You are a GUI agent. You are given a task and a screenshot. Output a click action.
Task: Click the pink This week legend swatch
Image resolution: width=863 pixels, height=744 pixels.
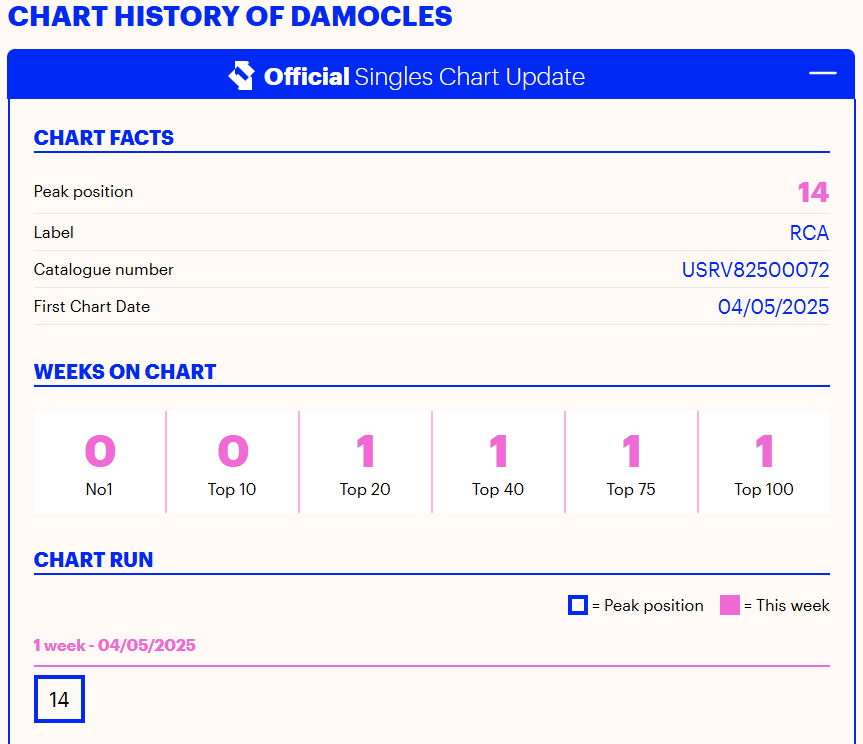pos(731,605)
